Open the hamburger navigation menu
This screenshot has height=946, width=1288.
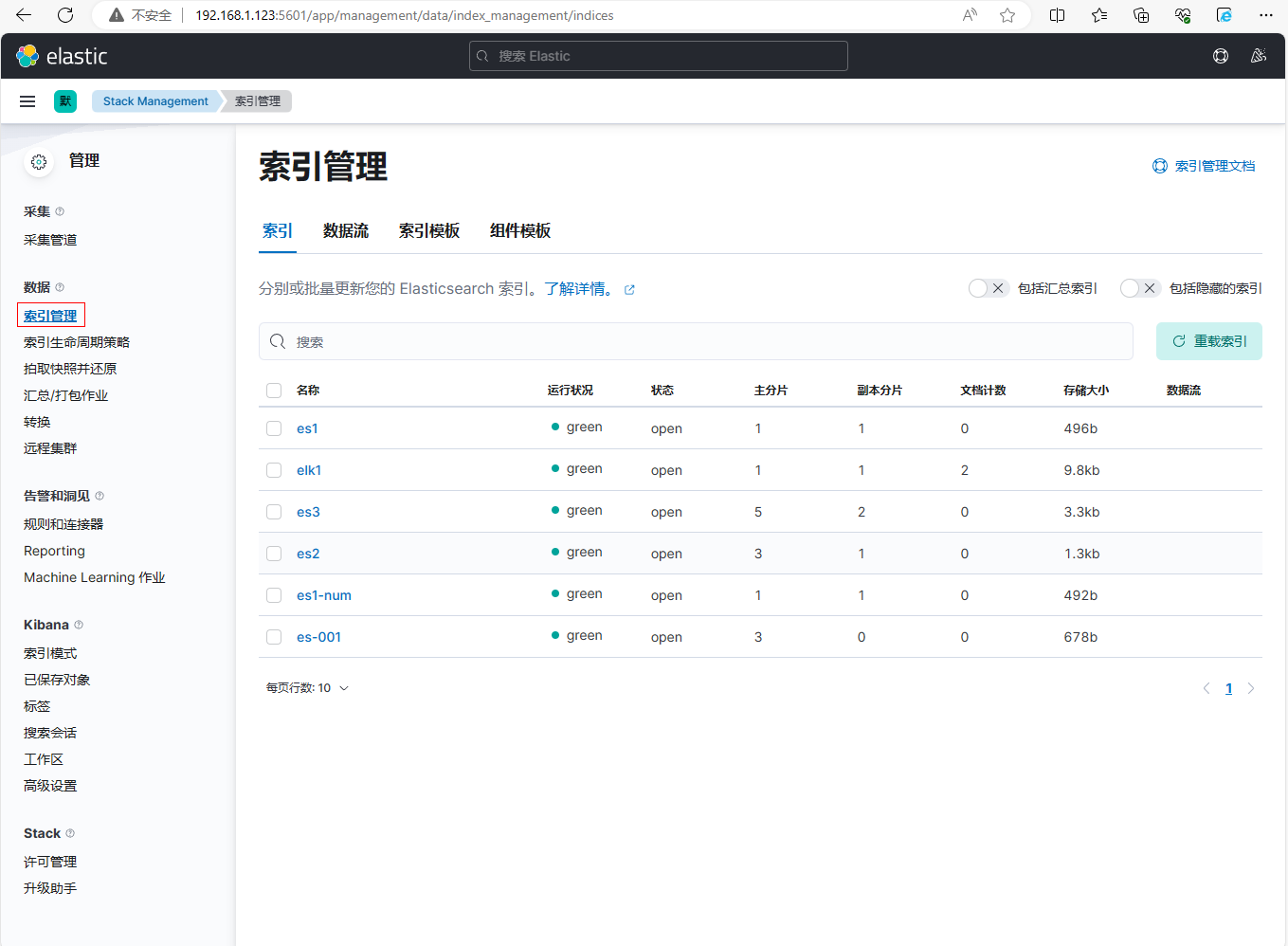[27, 101]
